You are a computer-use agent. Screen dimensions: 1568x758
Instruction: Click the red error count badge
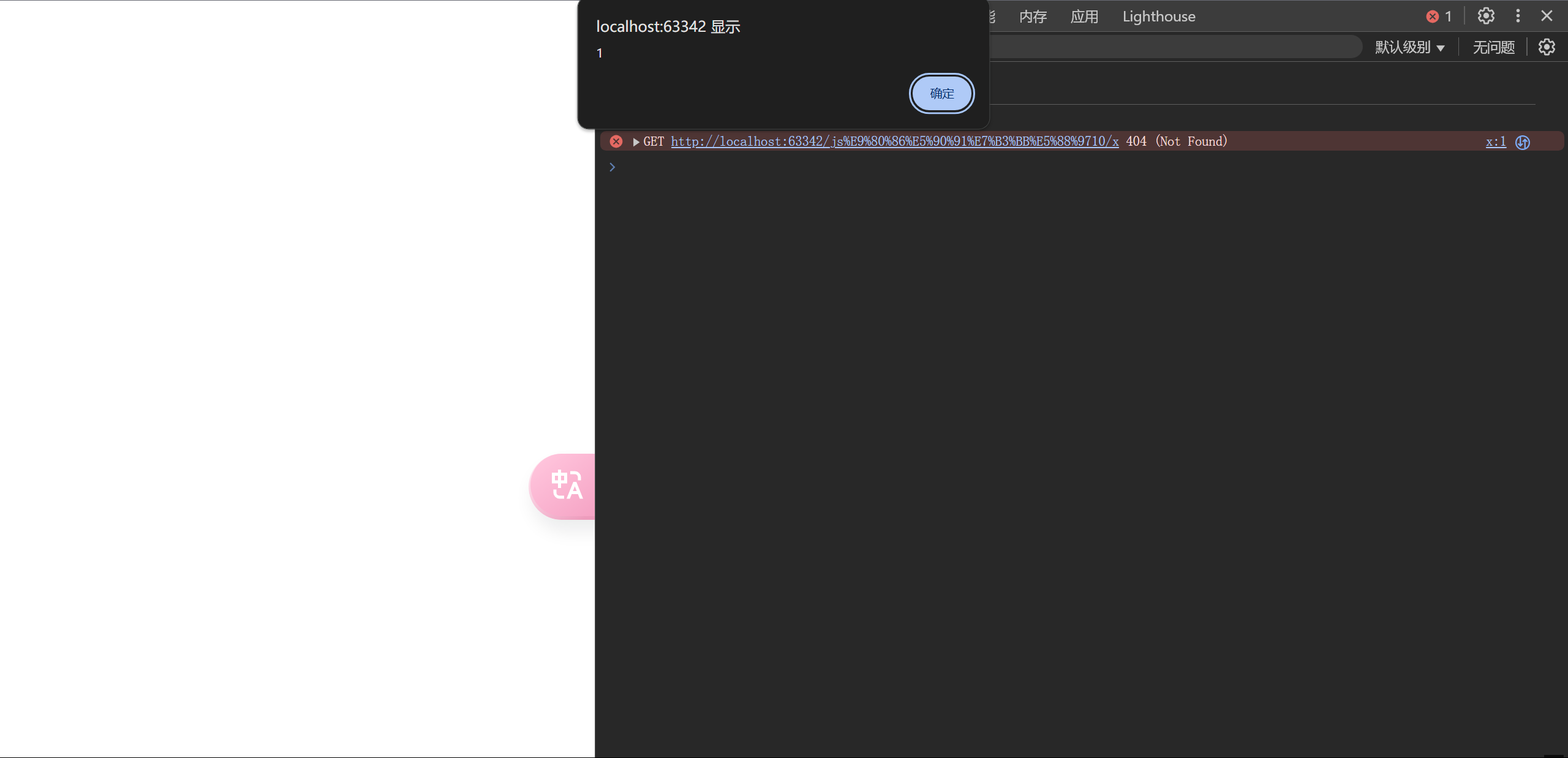[1439, 17]
